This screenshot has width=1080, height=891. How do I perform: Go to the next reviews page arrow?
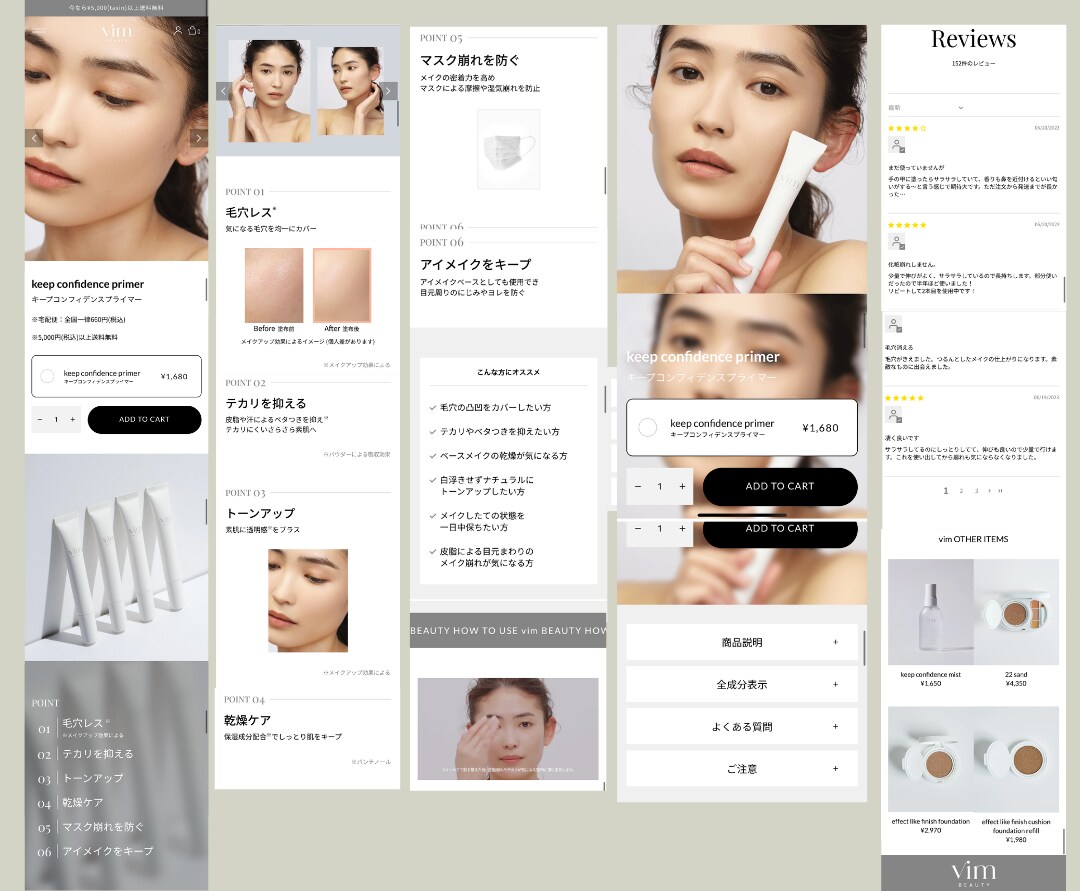point(990,491)
